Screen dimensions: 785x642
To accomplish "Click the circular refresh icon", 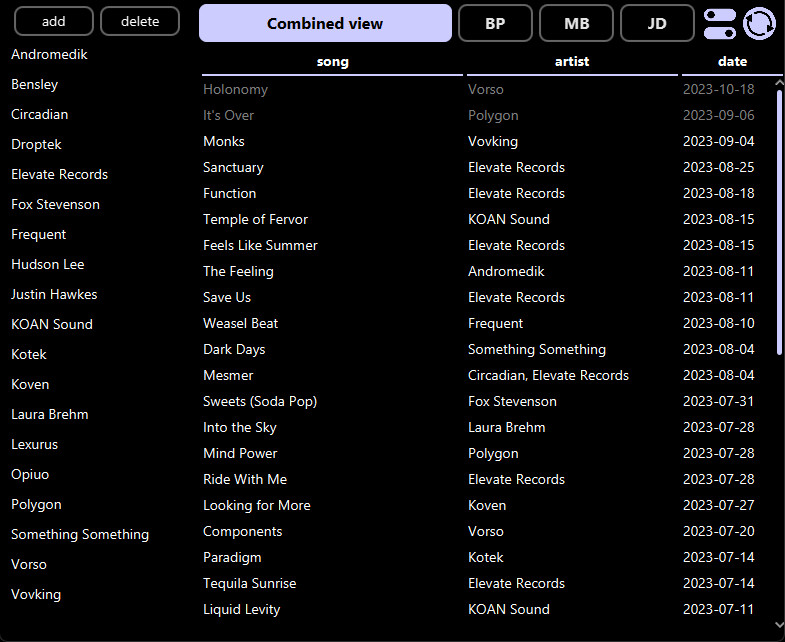I will pos(759,24).
